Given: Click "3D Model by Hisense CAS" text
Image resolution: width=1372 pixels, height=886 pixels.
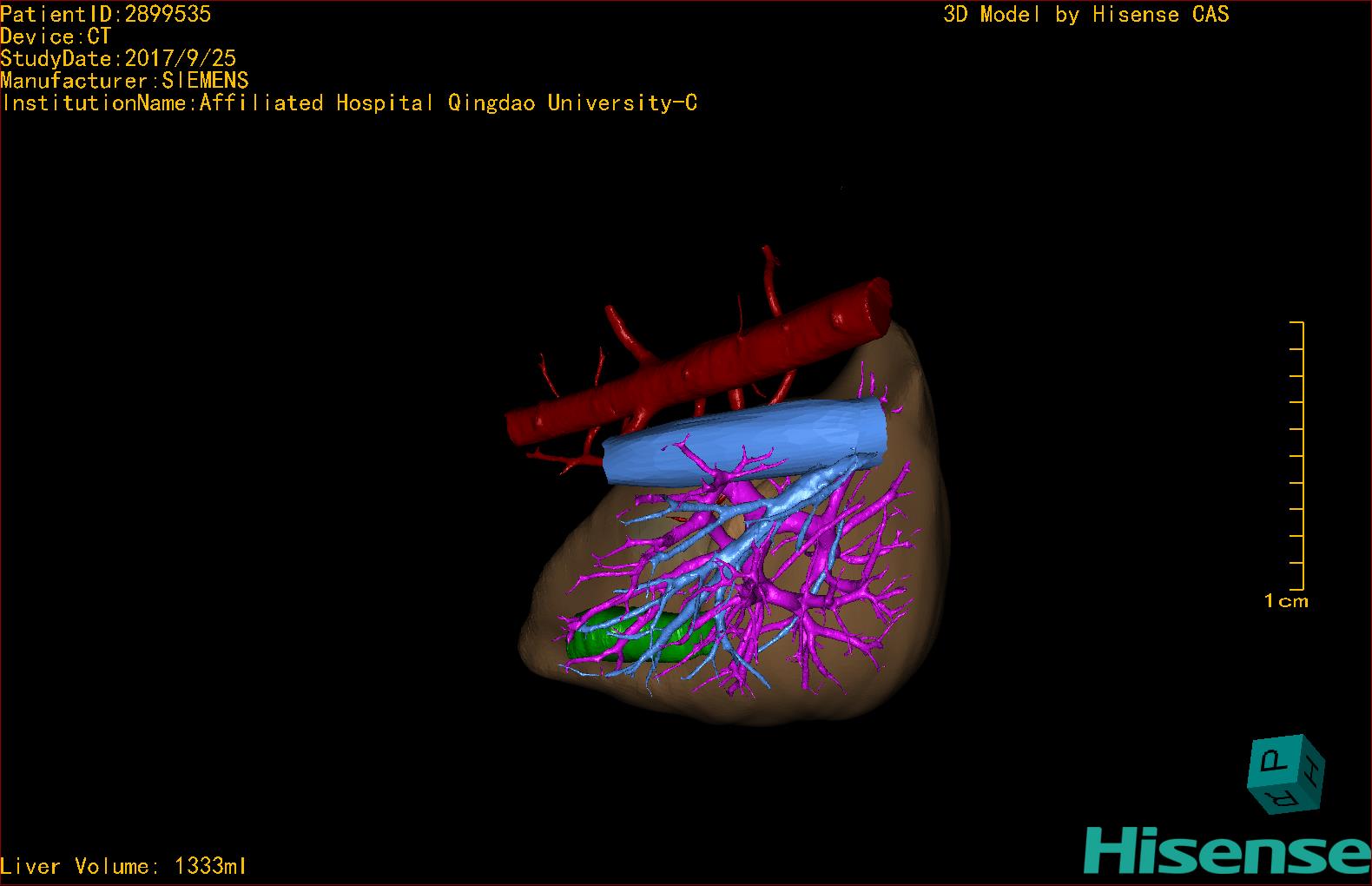Looking at the screenshot, I should (1086, 15).
